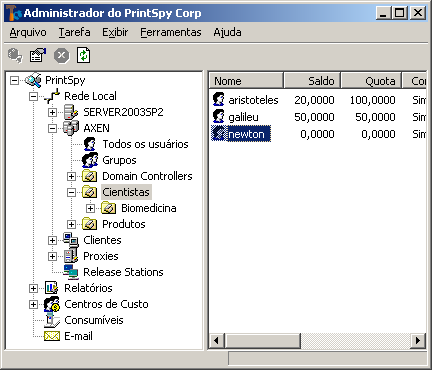This screenshot has width=432, height=370.
Task: Click the Centros de Custo icon
Action: 52,304
